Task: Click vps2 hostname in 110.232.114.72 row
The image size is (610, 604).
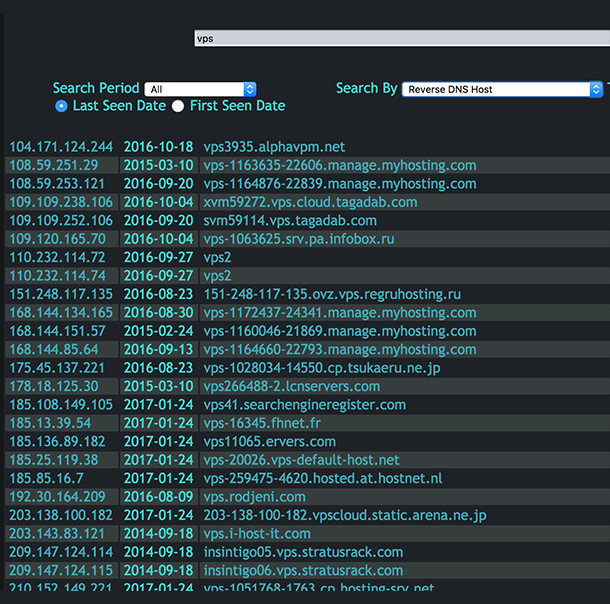Action: coord(217,258)
